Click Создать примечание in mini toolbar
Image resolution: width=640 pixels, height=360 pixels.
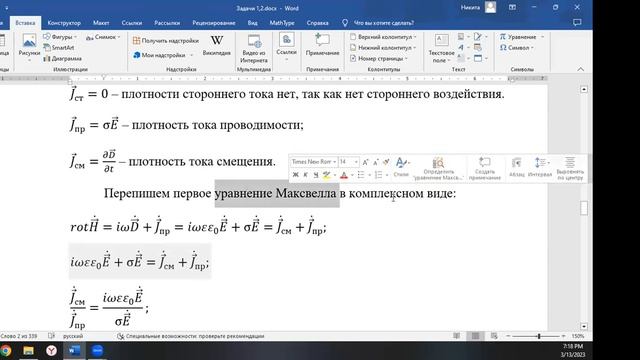point(484,169)
